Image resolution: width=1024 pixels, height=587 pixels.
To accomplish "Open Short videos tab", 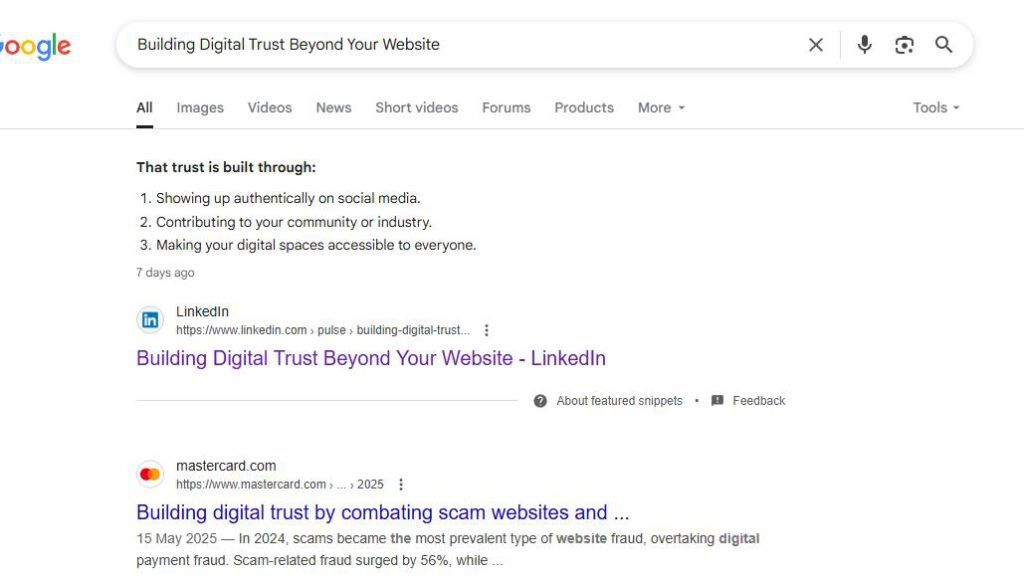I will [x=417, y=108].
